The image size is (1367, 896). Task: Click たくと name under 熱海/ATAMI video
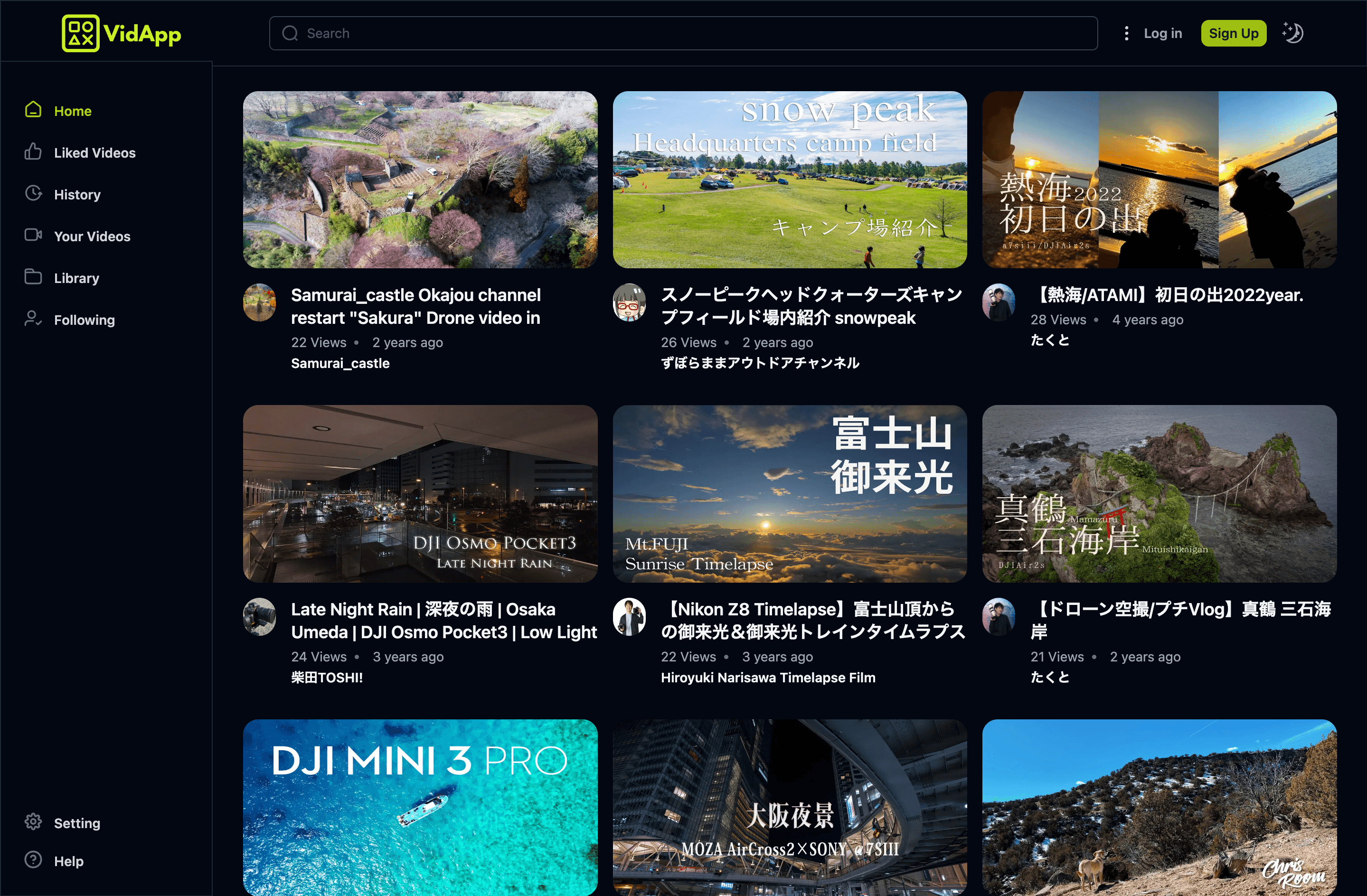1049,340
